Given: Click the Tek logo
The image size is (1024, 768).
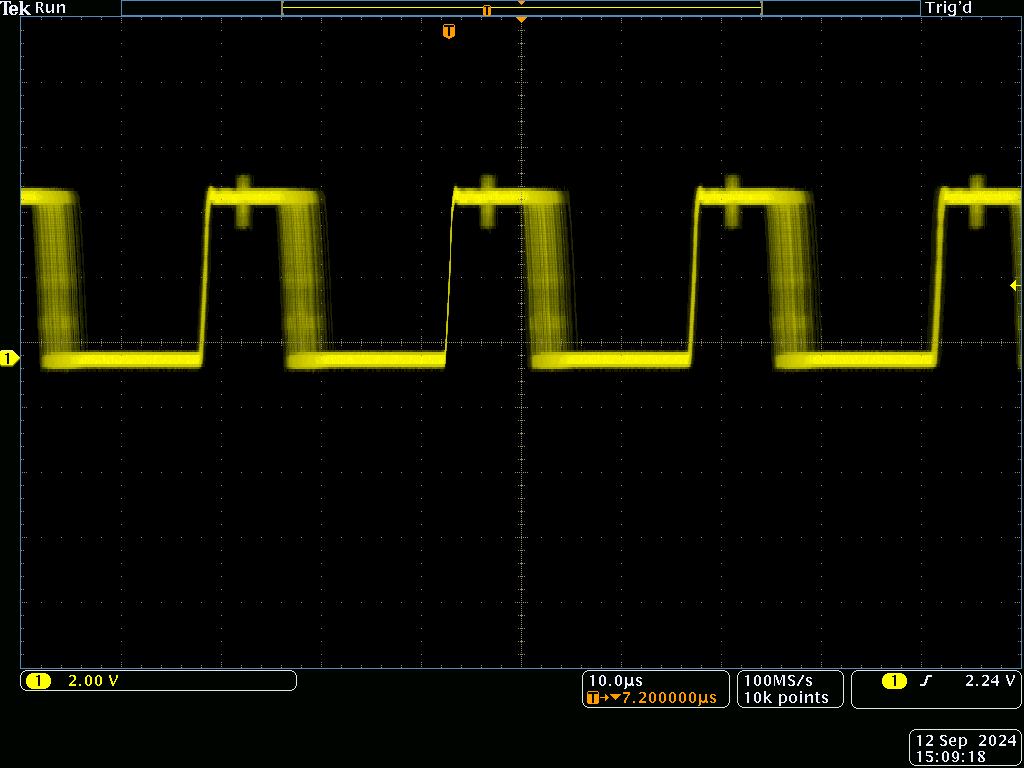Looking at the screenshot, I should pyautogui.click(x=14, y=8).
